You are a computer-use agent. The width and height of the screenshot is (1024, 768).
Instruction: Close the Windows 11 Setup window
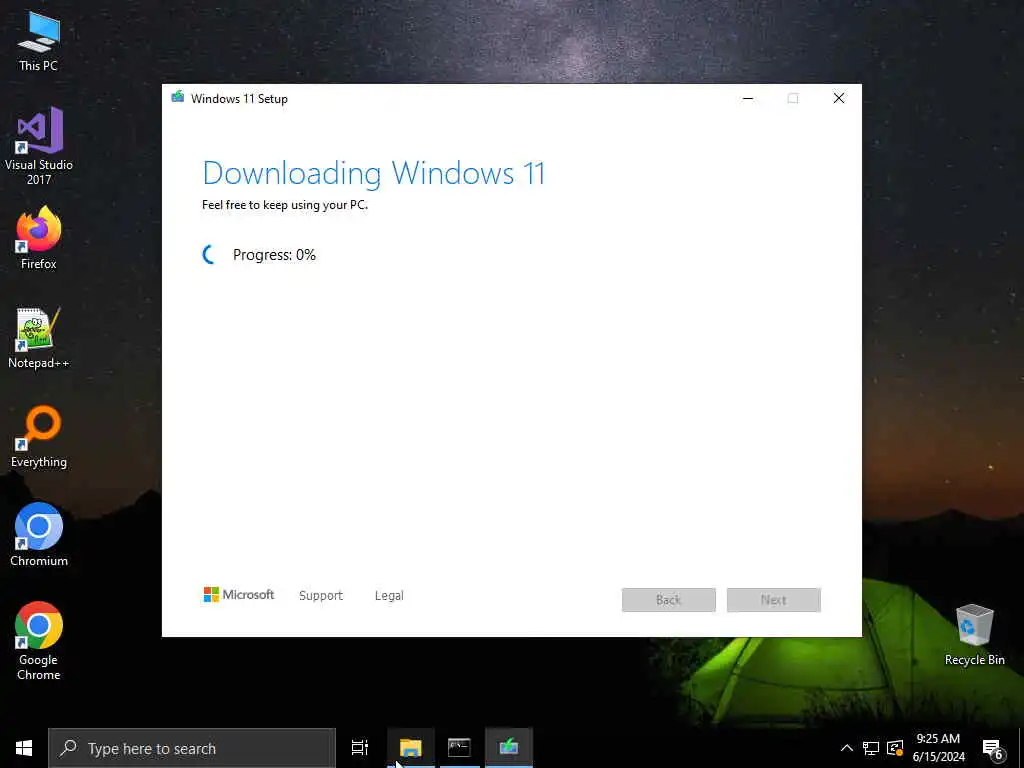pos(839,99)
